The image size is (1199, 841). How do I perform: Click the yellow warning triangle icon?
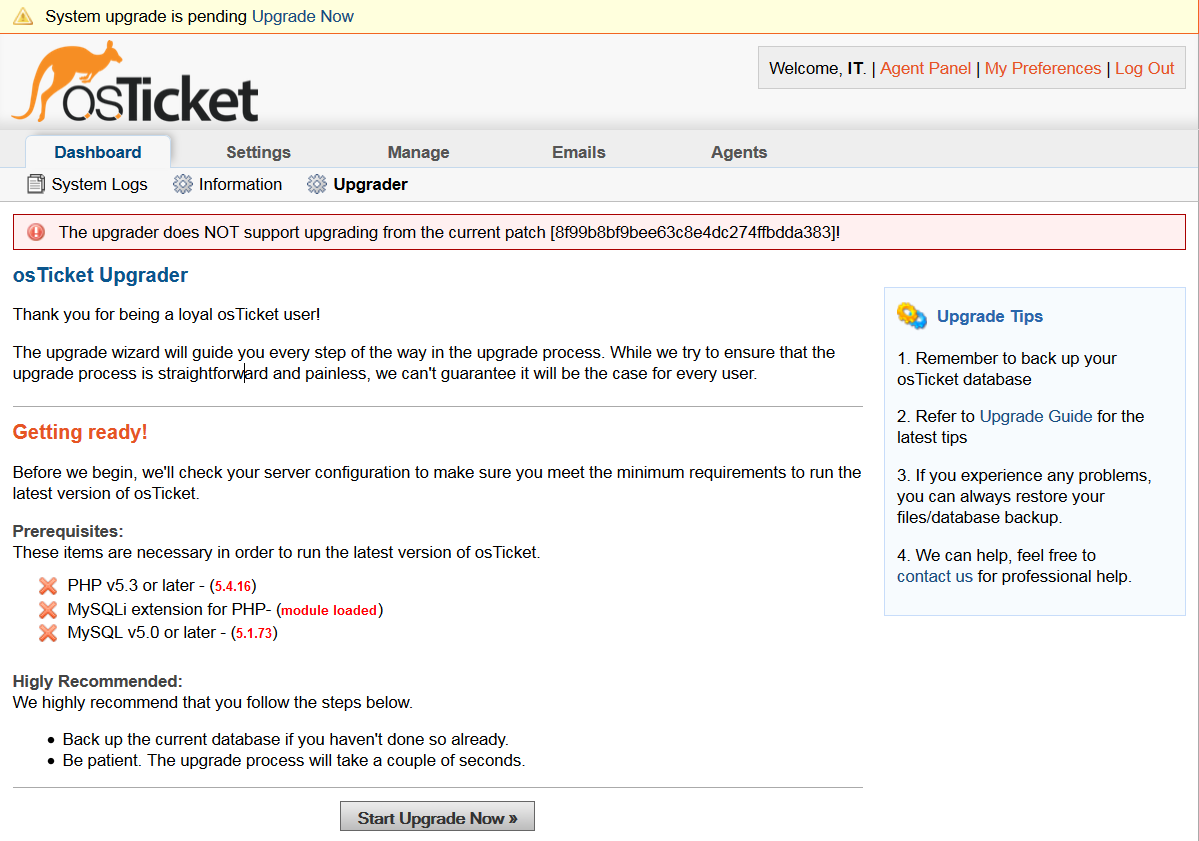pyautogui.click(x=23, y=16)
